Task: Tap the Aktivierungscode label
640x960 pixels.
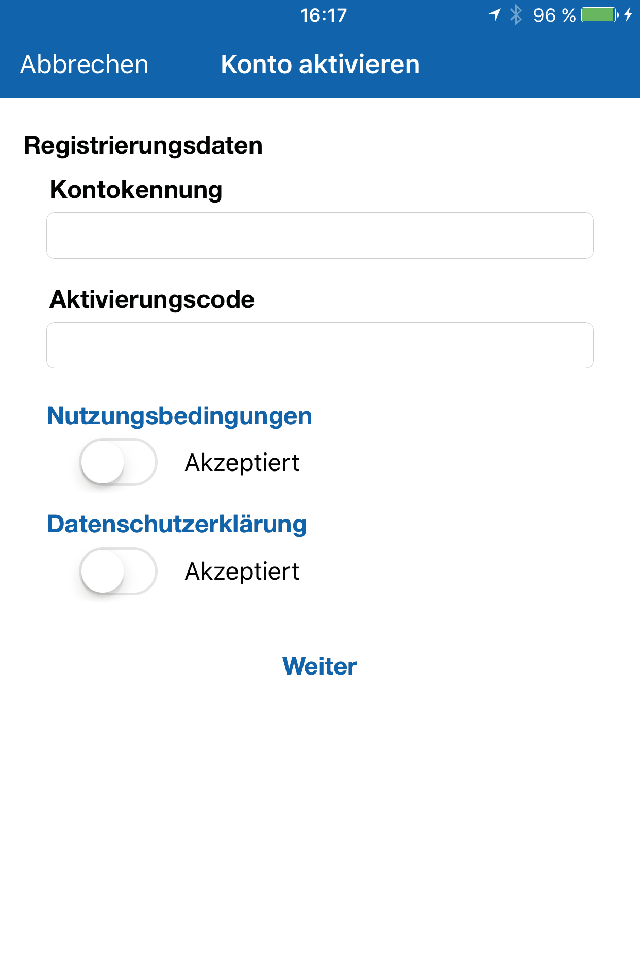Action: (x=152, y=299)
